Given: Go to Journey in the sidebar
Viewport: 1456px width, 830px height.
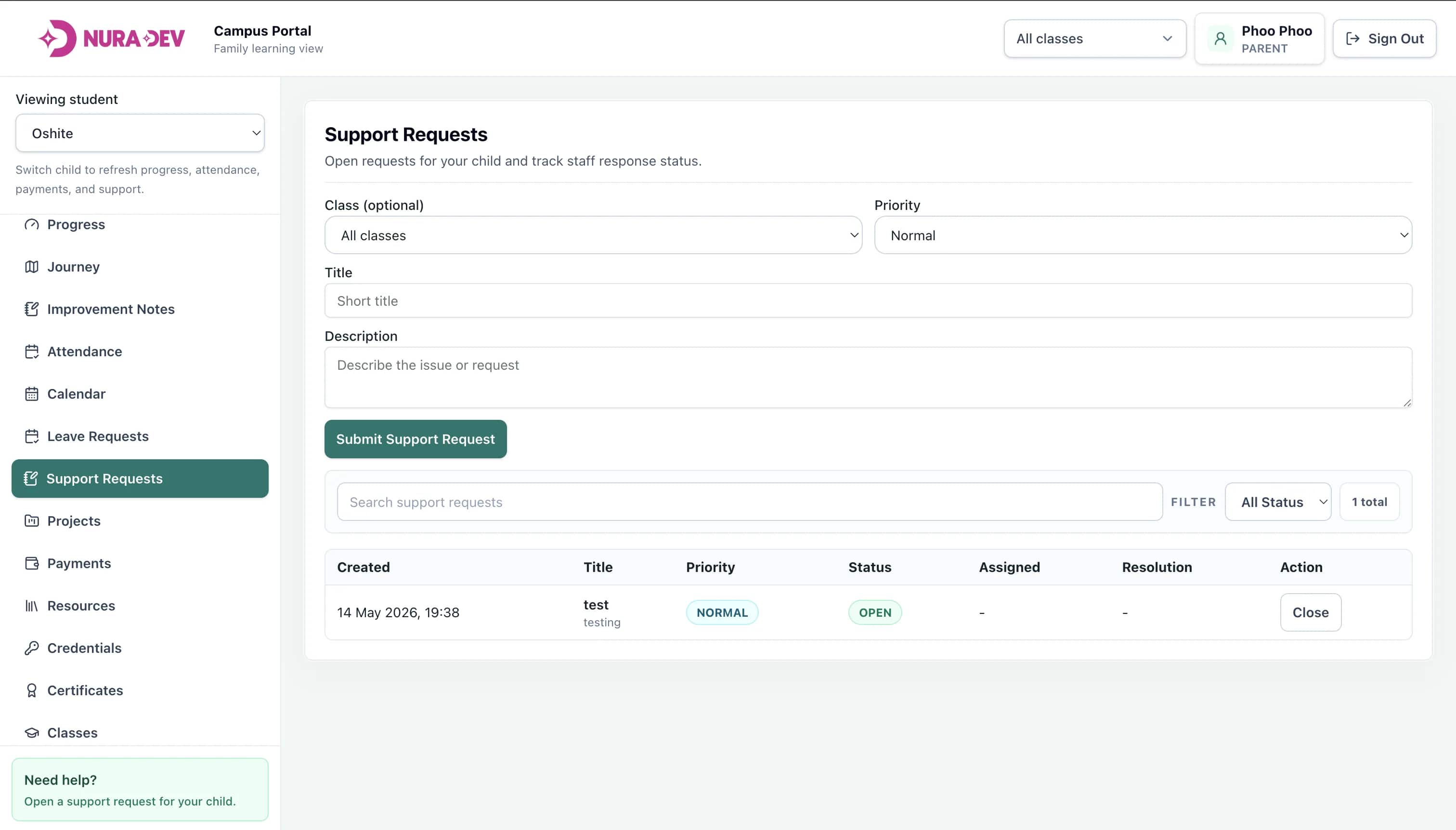Looking at the screenshot, I should pyautogui.click(x=140, y=267).
